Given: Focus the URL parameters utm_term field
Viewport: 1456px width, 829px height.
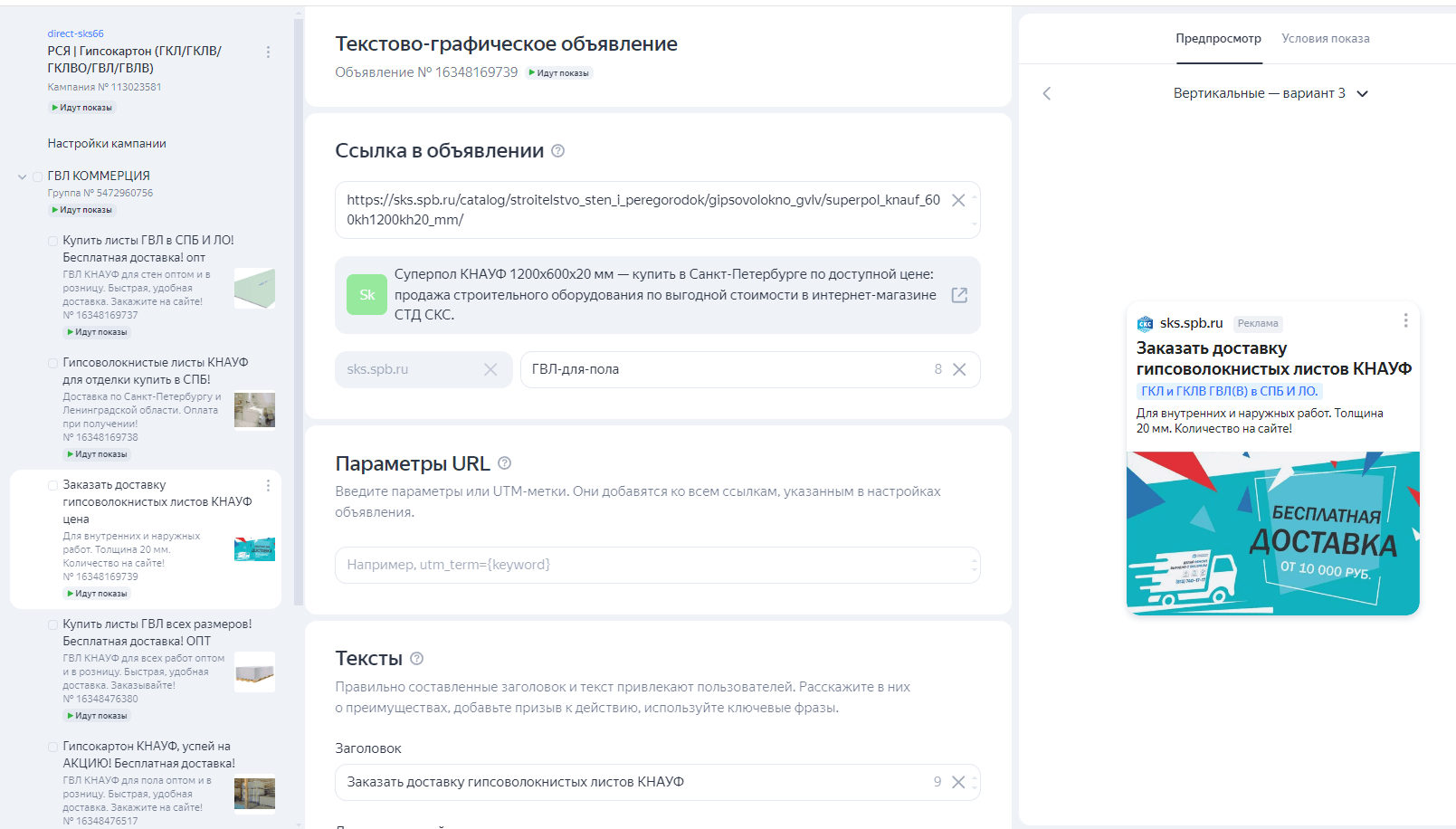Looking at the screenshot, I should click(658, 565).
